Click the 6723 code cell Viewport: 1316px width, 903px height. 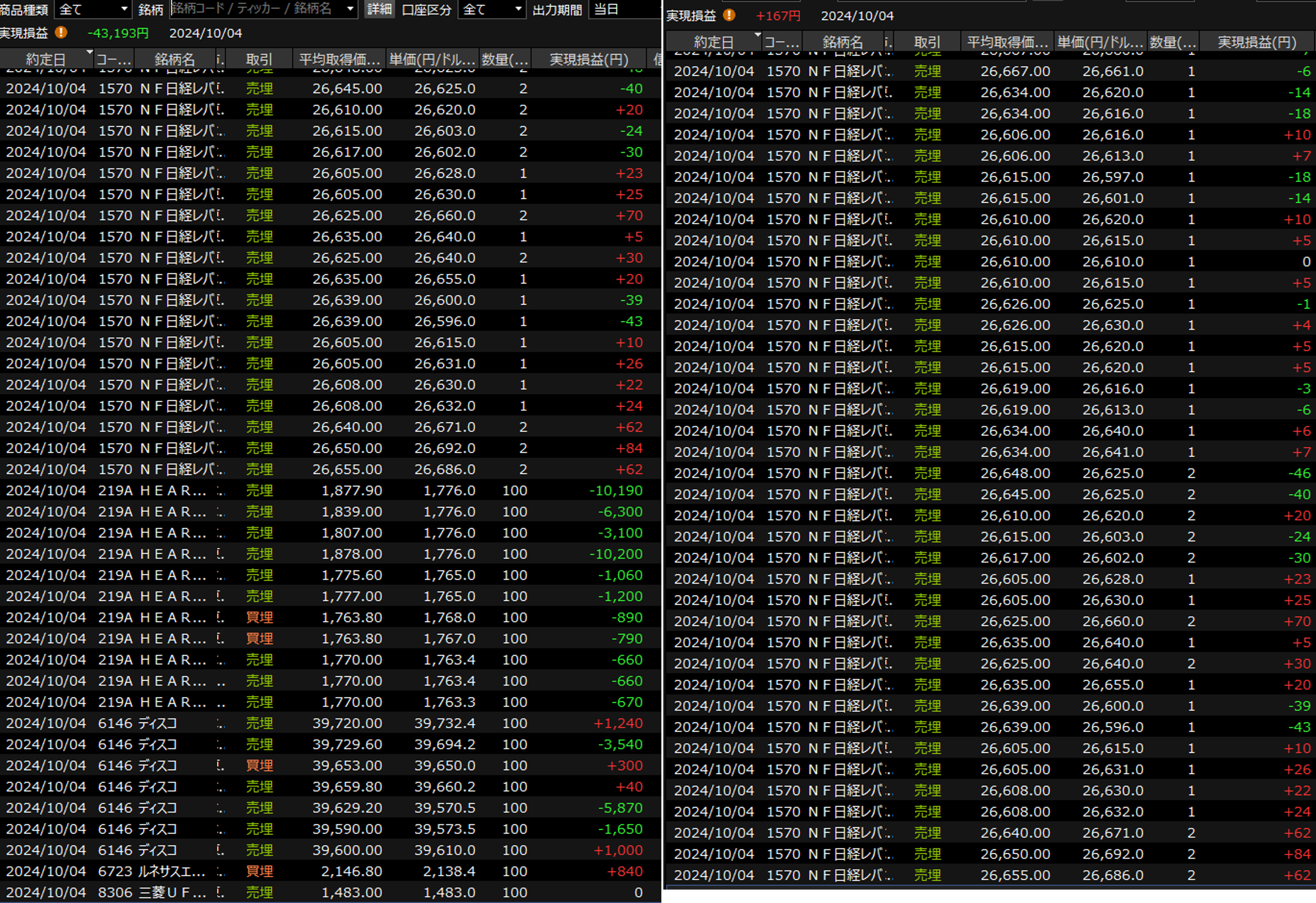115,871
